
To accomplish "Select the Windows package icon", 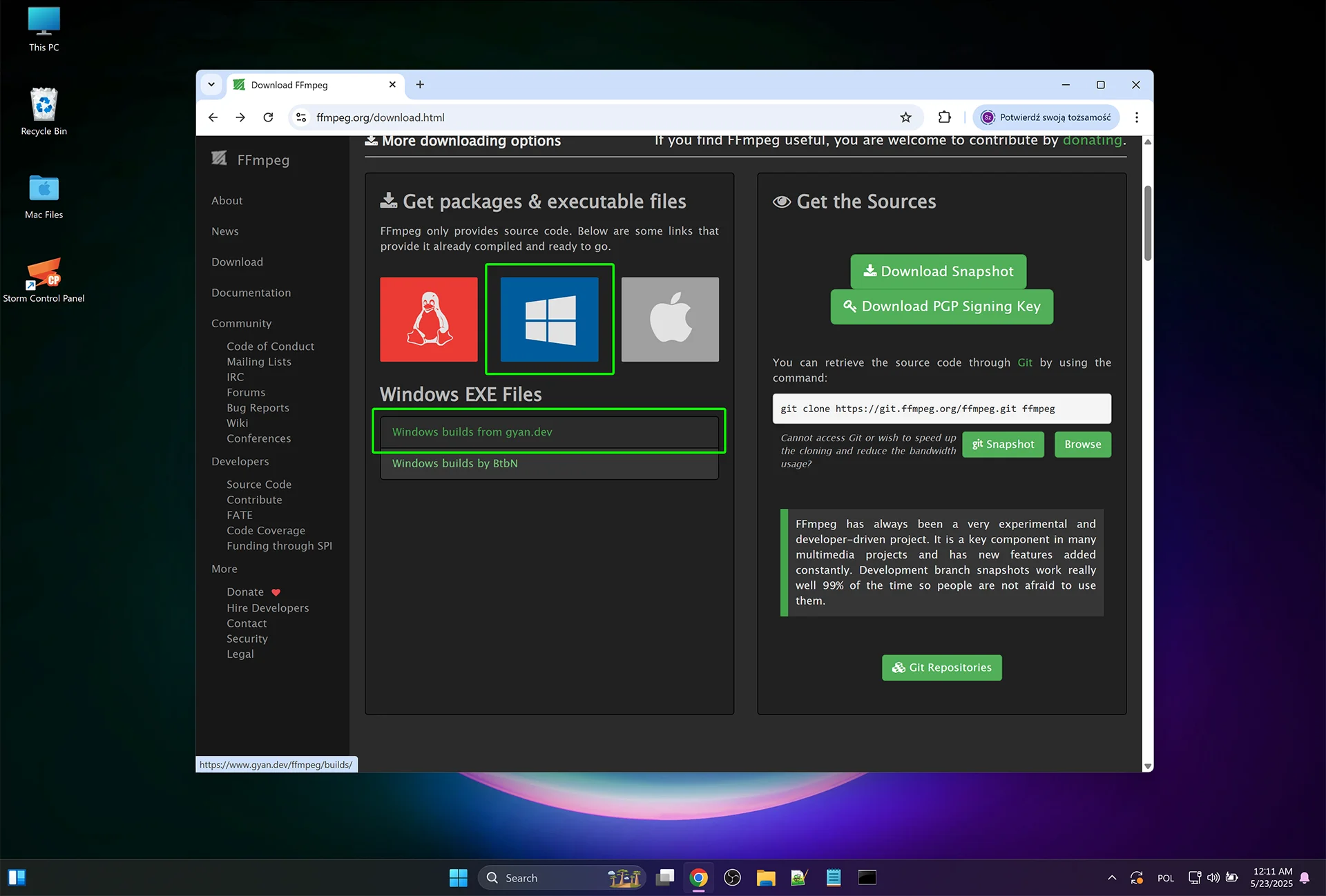I will pos(549,320).
